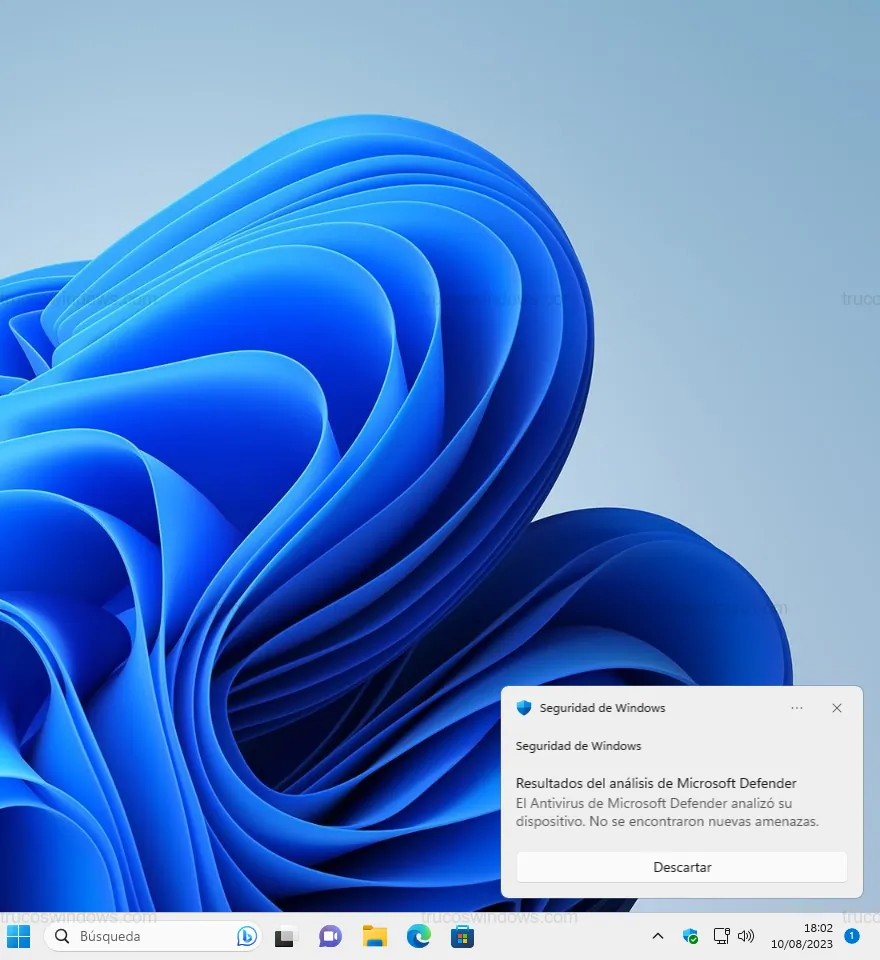
Task: Click the Seguridad de Windows subtitle text
Action: point(578,746)
